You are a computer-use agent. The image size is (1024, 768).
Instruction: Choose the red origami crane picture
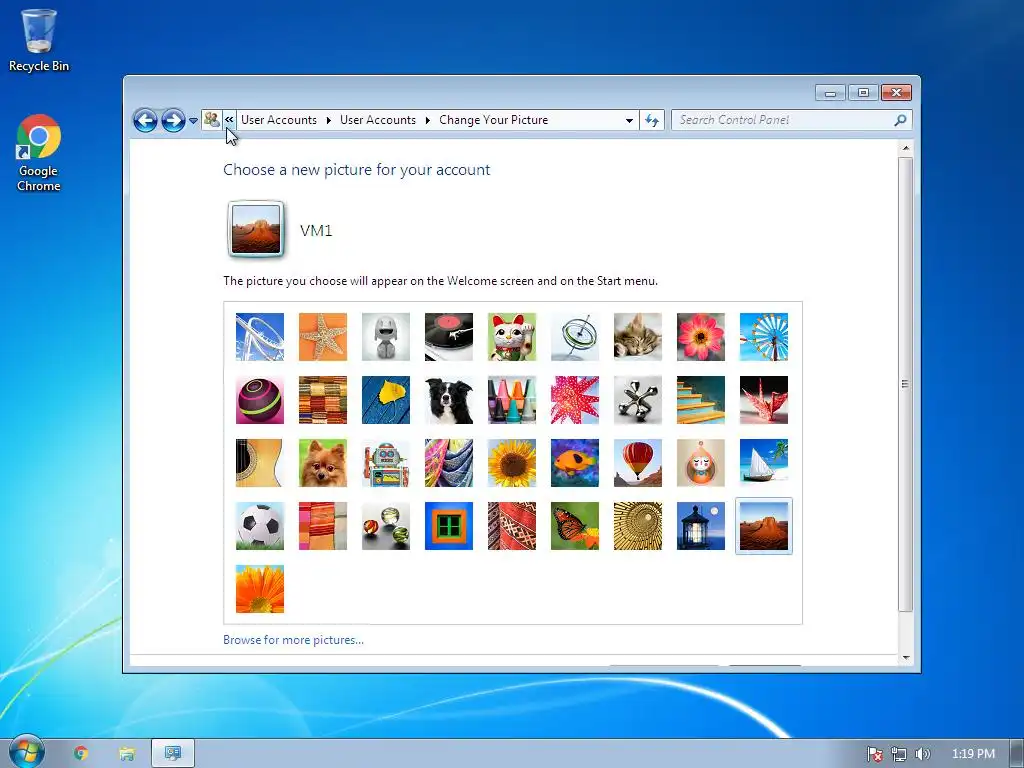point(764,400)
